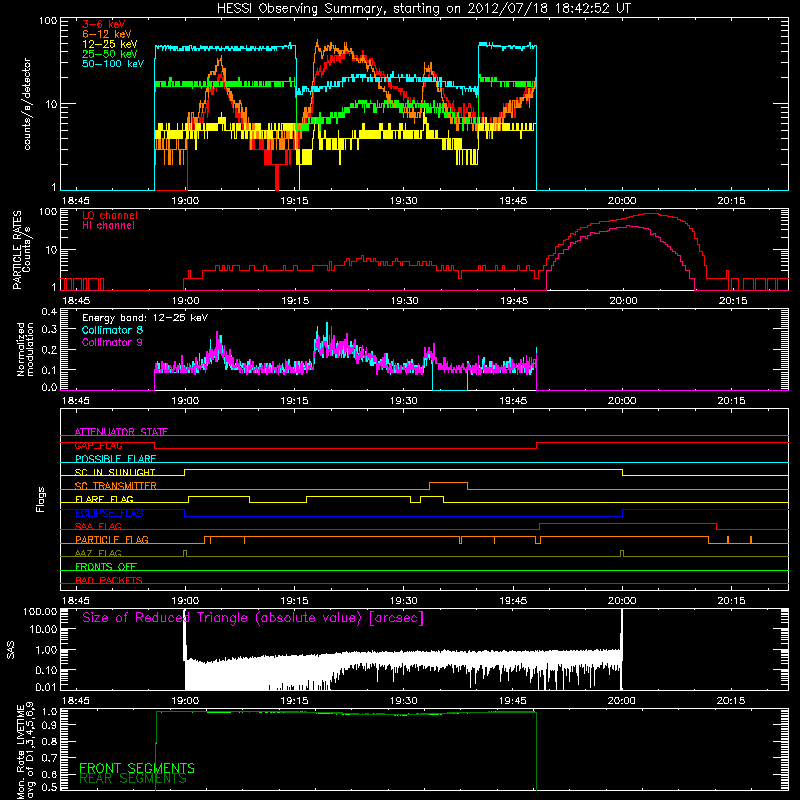800x800 pixels.
Task: Click the raised SC_TRANSMITTER flag step
Action: pos(448,483)
